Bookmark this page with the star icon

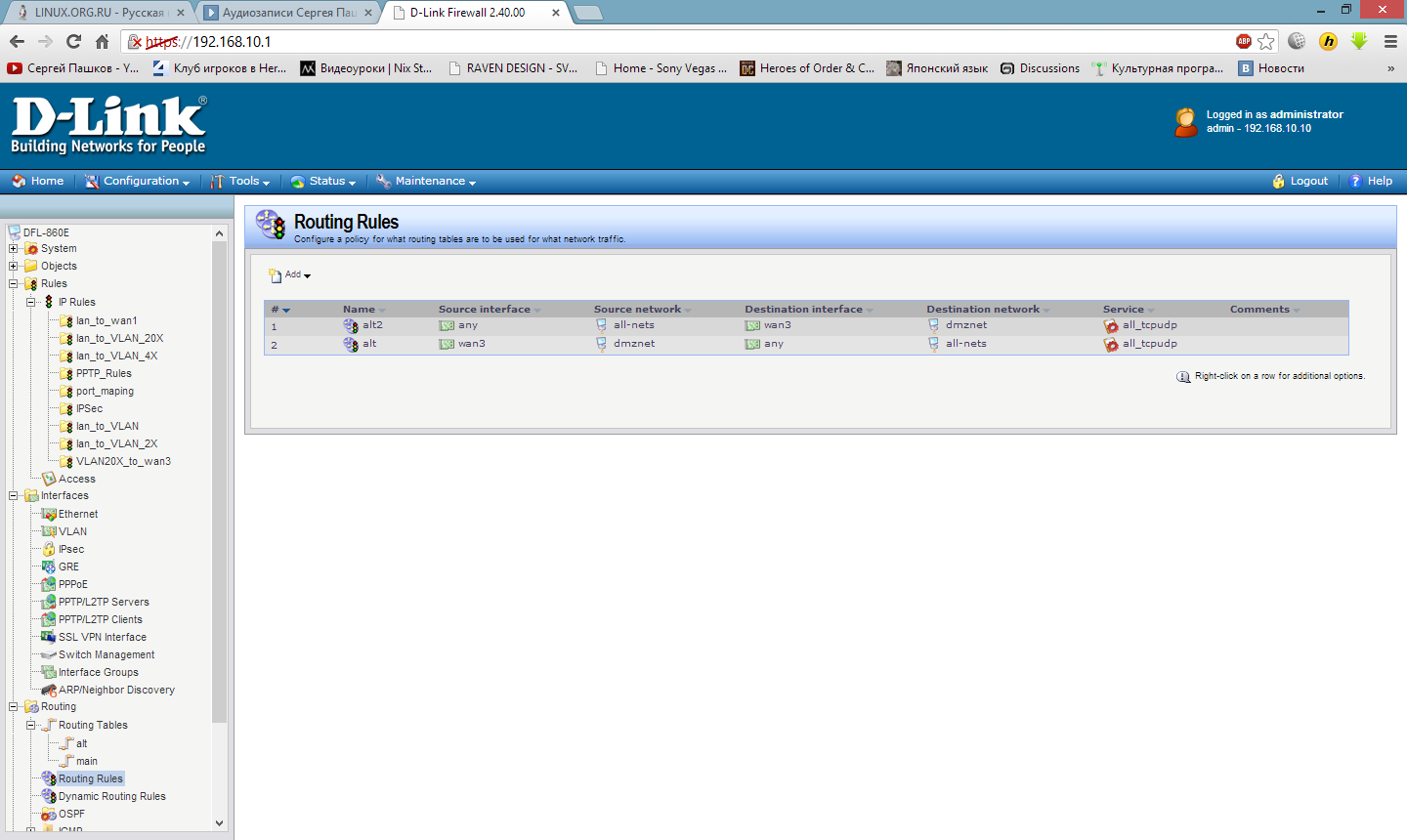pyautogui.click(x=1266, y=41)
